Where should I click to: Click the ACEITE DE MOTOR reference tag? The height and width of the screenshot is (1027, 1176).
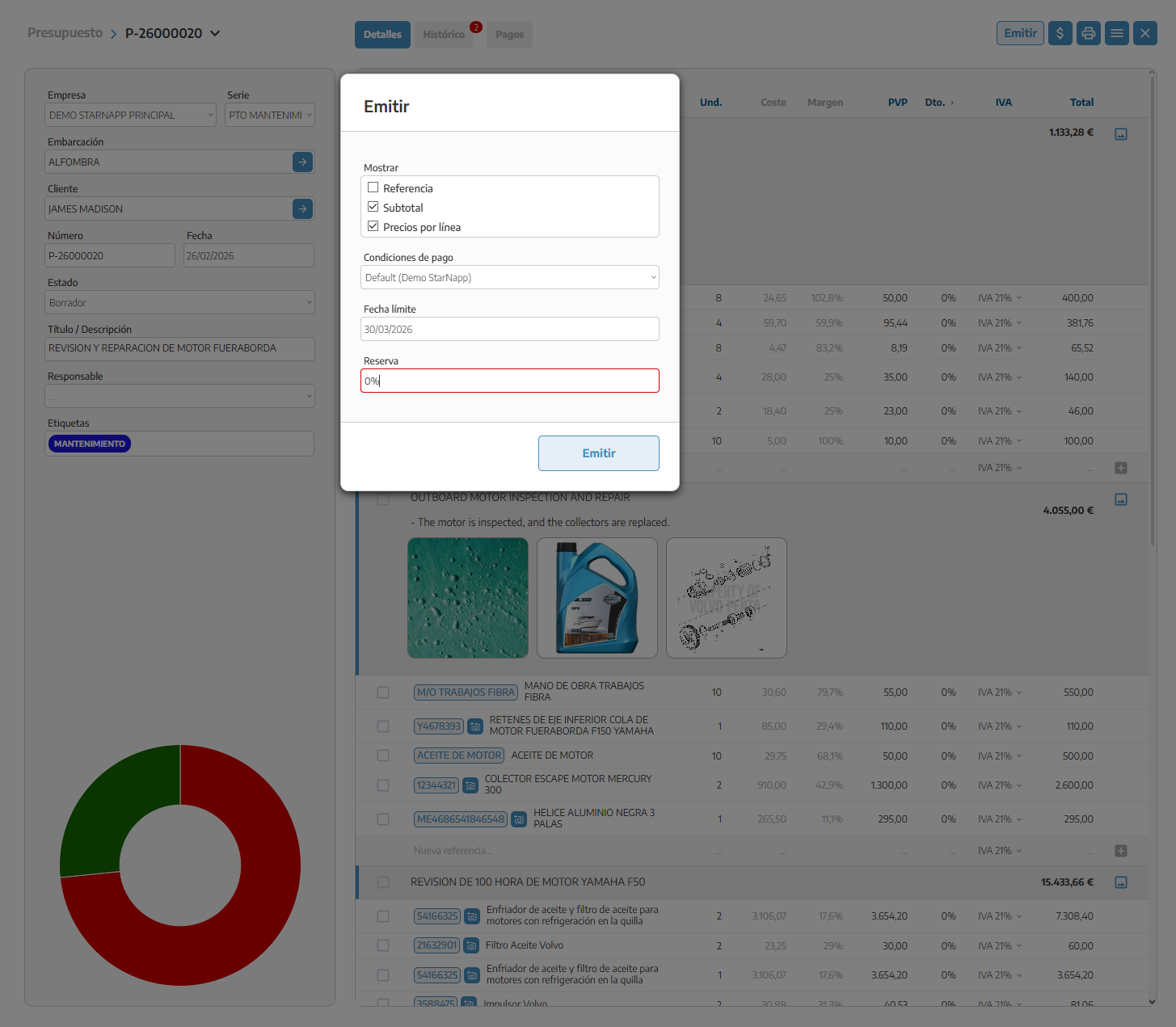(459, 756)
